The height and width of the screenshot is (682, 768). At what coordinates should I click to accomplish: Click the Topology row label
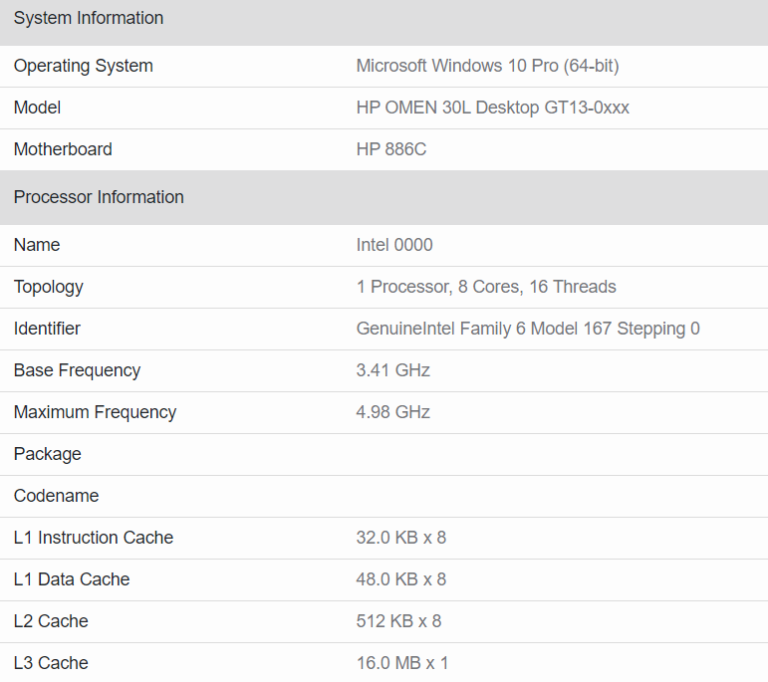48,287
